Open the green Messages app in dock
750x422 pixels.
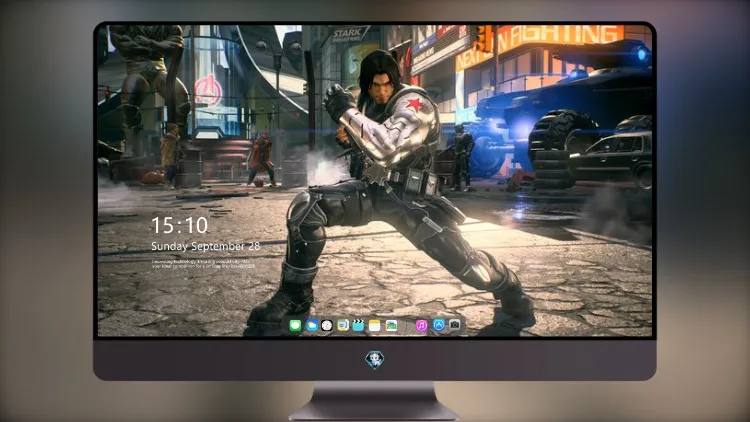(x=295, y=325)
